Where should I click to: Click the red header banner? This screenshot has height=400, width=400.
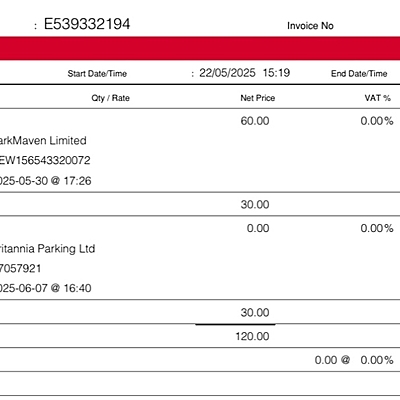pos(200,49)
